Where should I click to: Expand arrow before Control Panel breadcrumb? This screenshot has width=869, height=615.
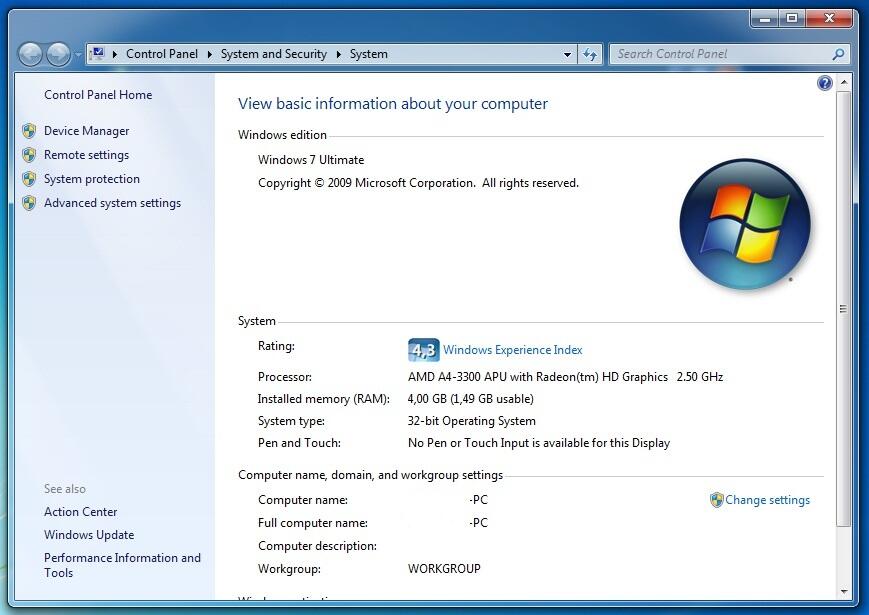click(115, 54)
